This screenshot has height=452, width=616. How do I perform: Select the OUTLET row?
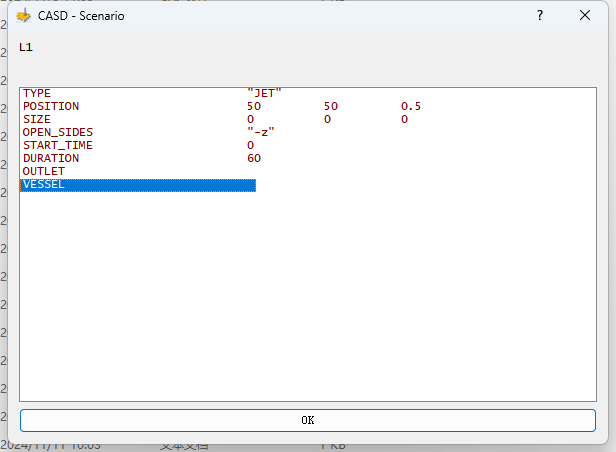click(43, 171)
